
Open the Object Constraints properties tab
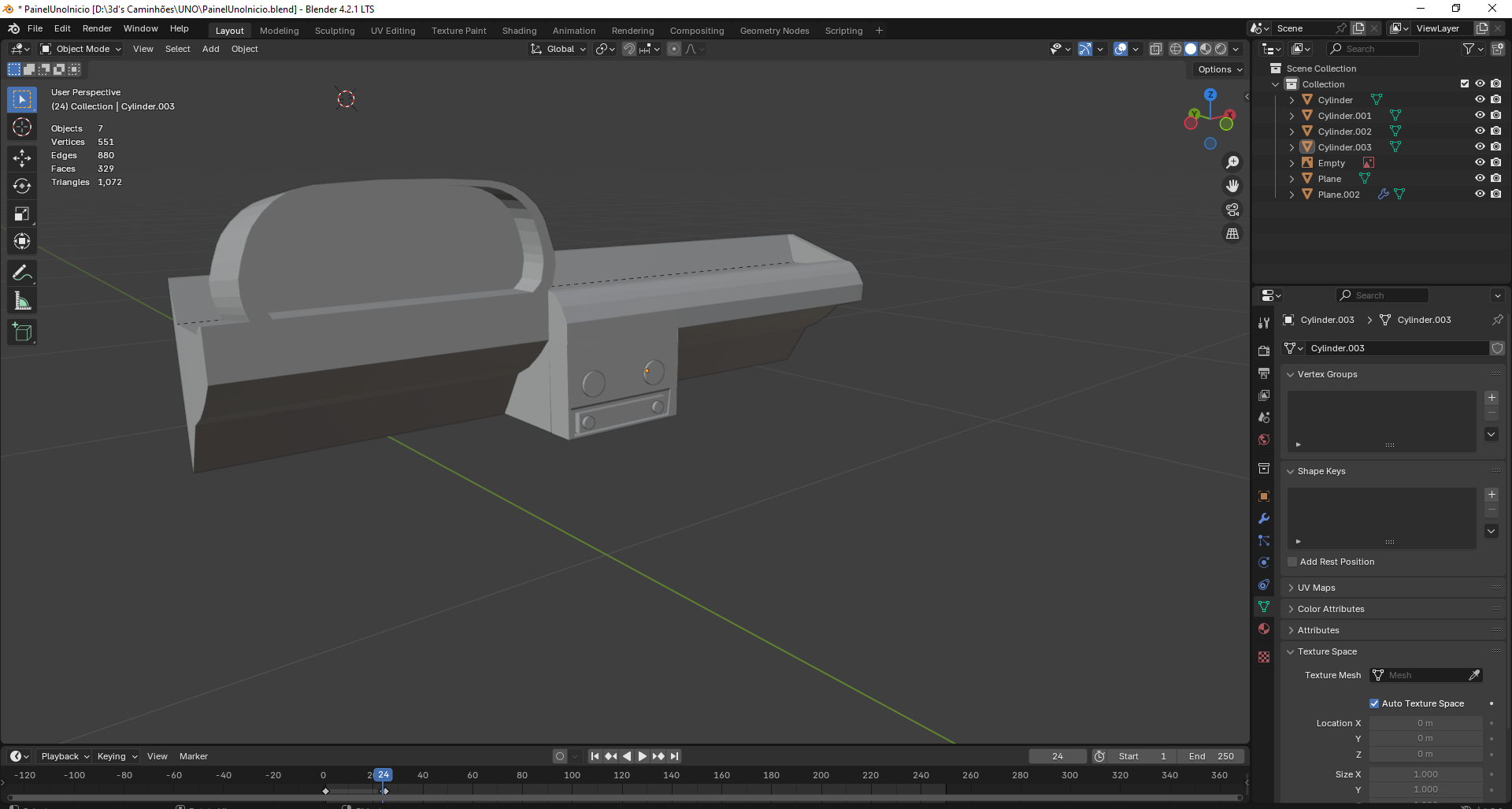[x=1264, y=584]
